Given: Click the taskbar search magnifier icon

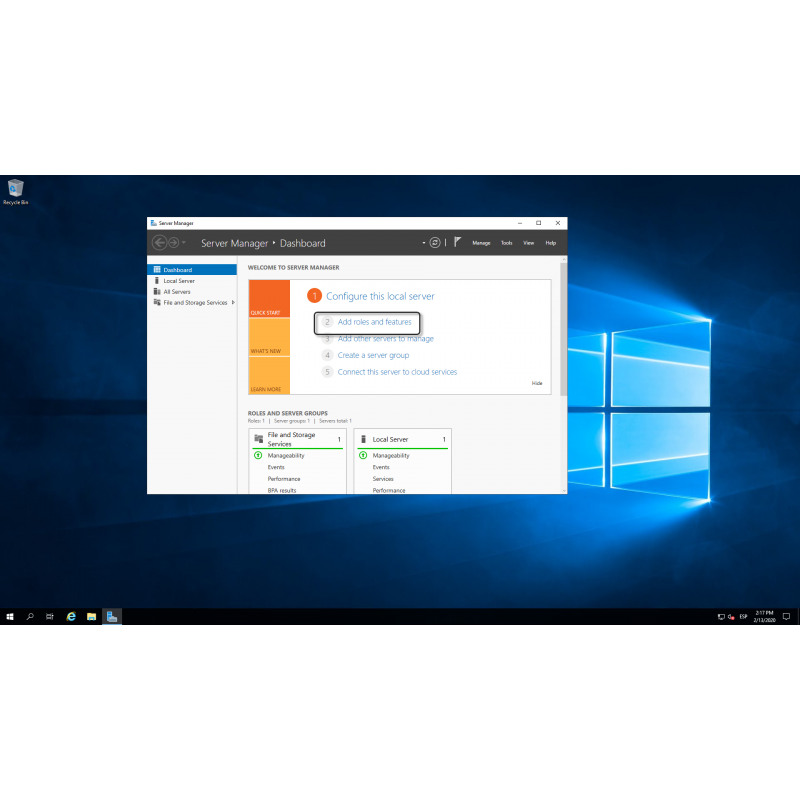Looking at the screenshot, I should coord(30,617).
